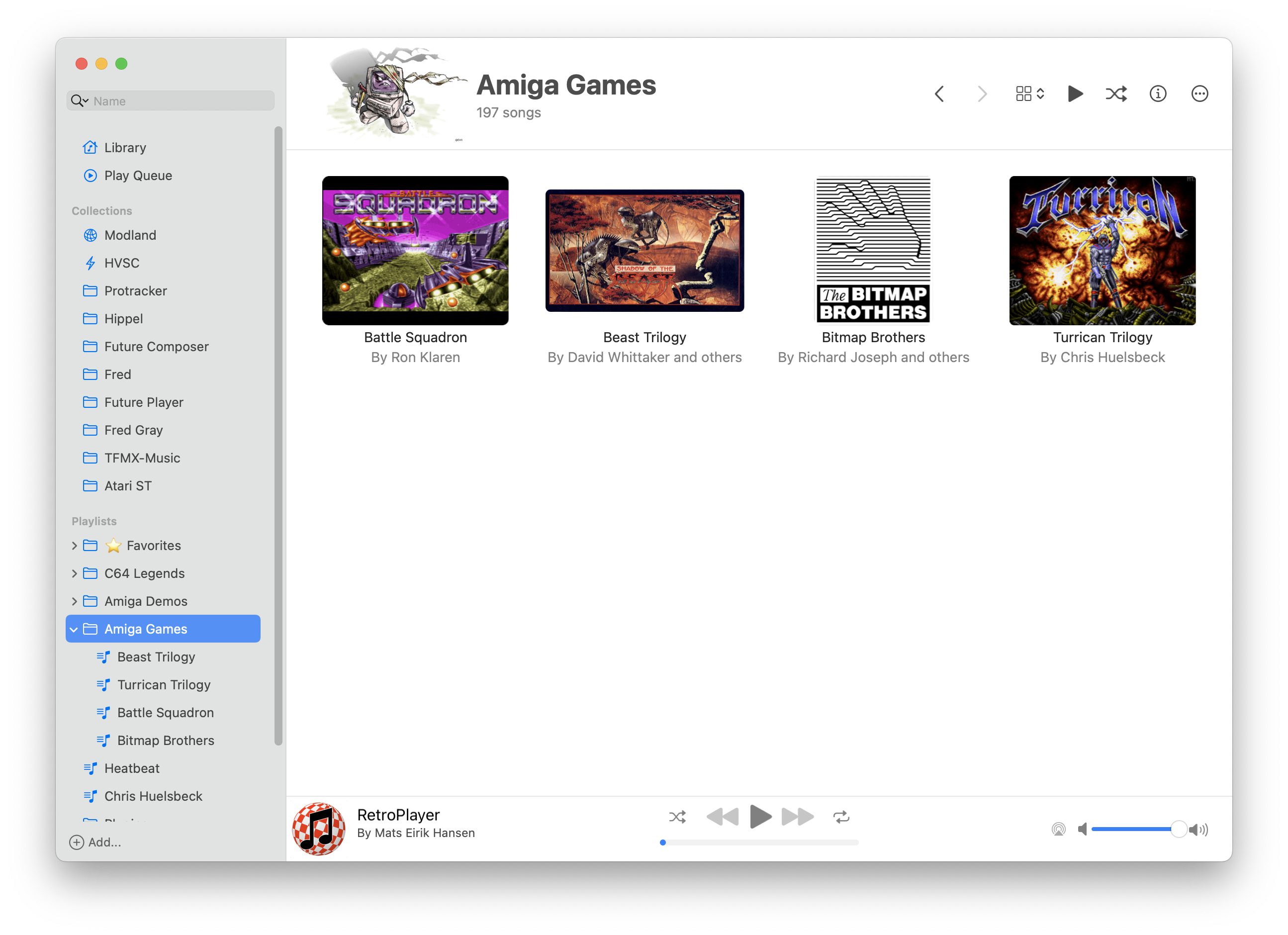
Task: Open the more options ellipsis menu
Action: [x=1199, y=93]
